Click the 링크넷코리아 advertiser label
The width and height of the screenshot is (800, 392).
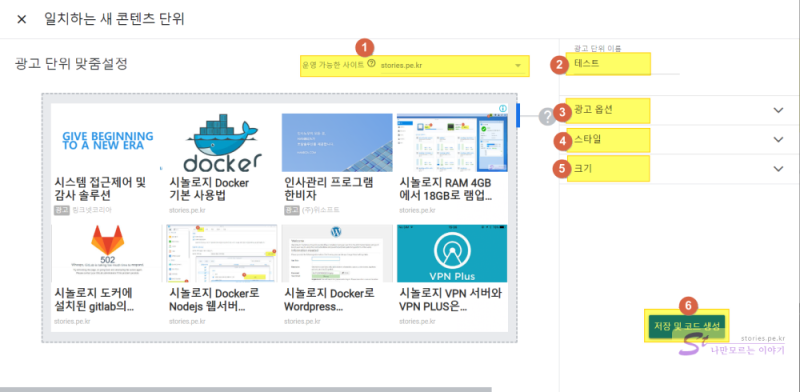[x=92, y=210]
